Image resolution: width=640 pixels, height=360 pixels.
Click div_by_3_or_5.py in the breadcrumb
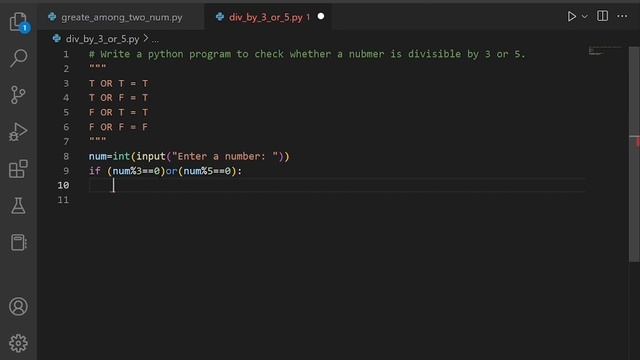tap(102, 39)
